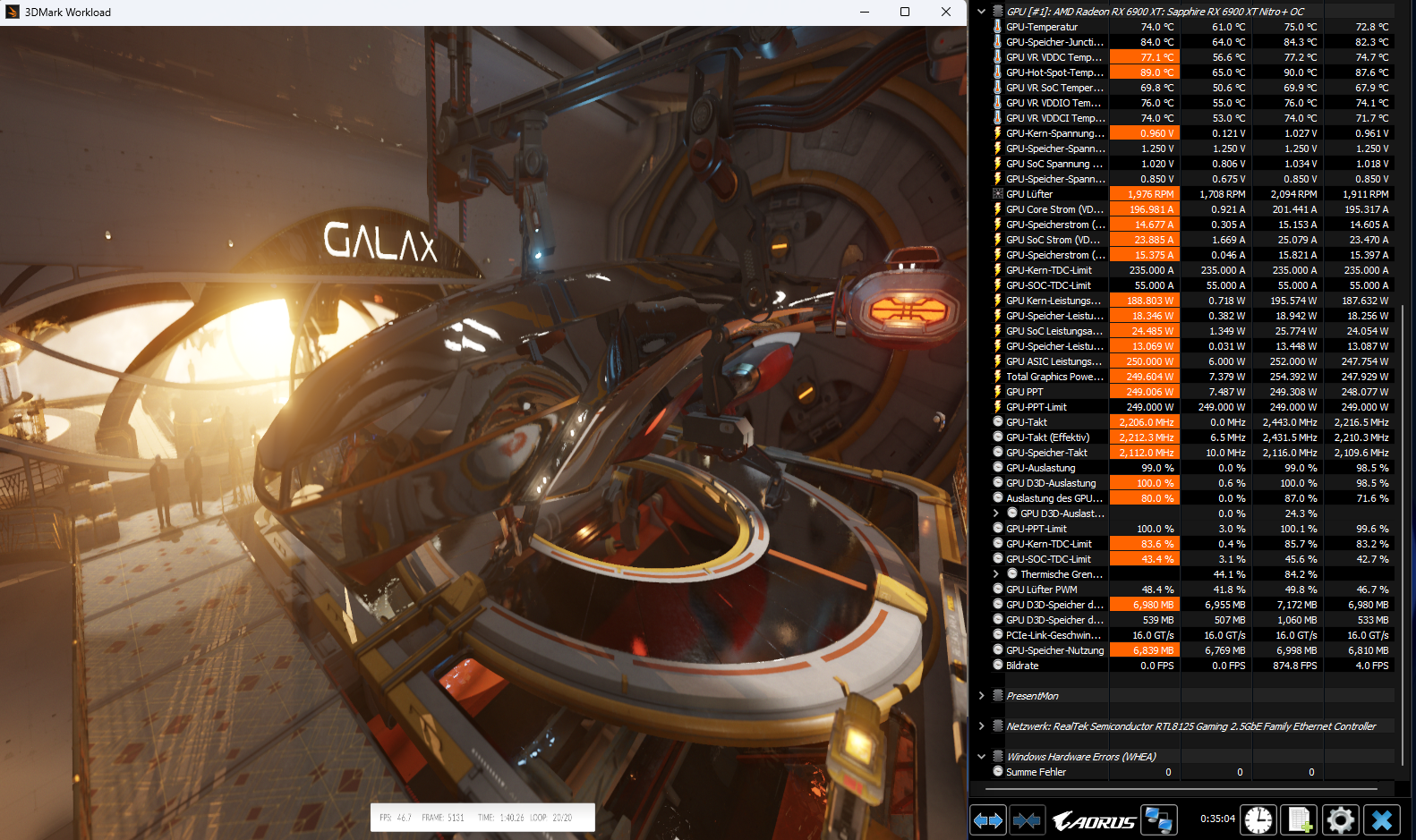Expand the GPU D3D-Auslast sub-group
This screenshot has height=840, width=1416.
995,513
